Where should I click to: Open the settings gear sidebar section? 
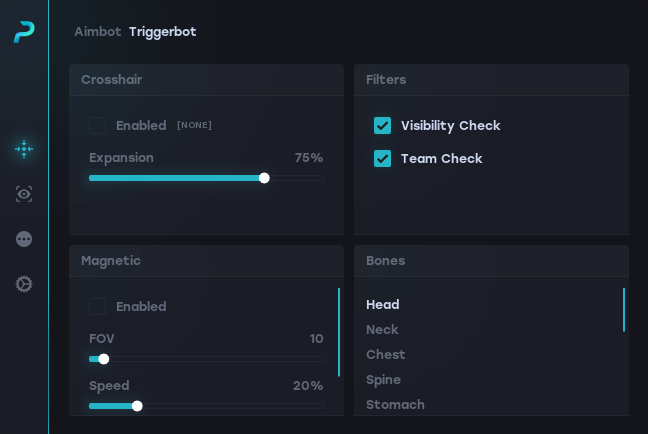(x=24, y=284)
